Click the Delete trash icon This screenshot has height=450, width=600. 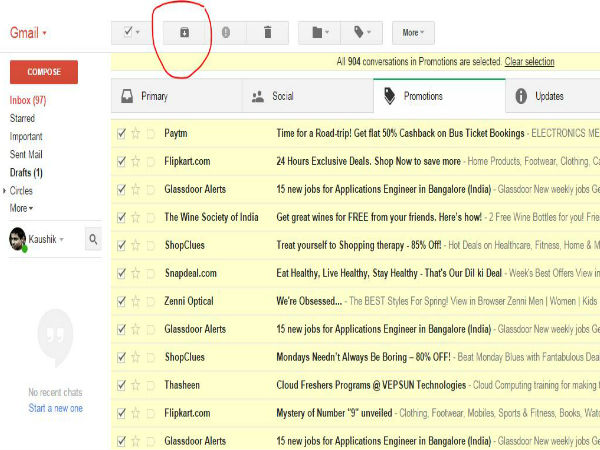(268, 33)
